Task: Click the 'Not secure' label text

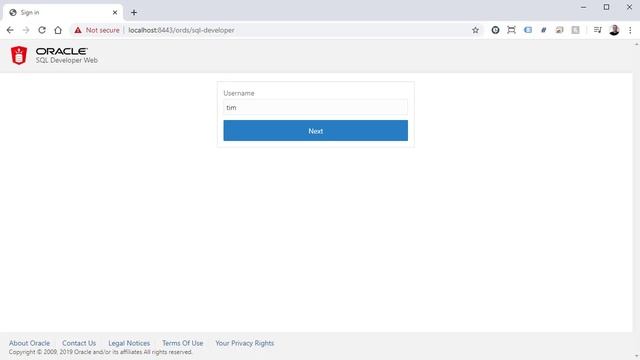Action: [x=102, y=30]
